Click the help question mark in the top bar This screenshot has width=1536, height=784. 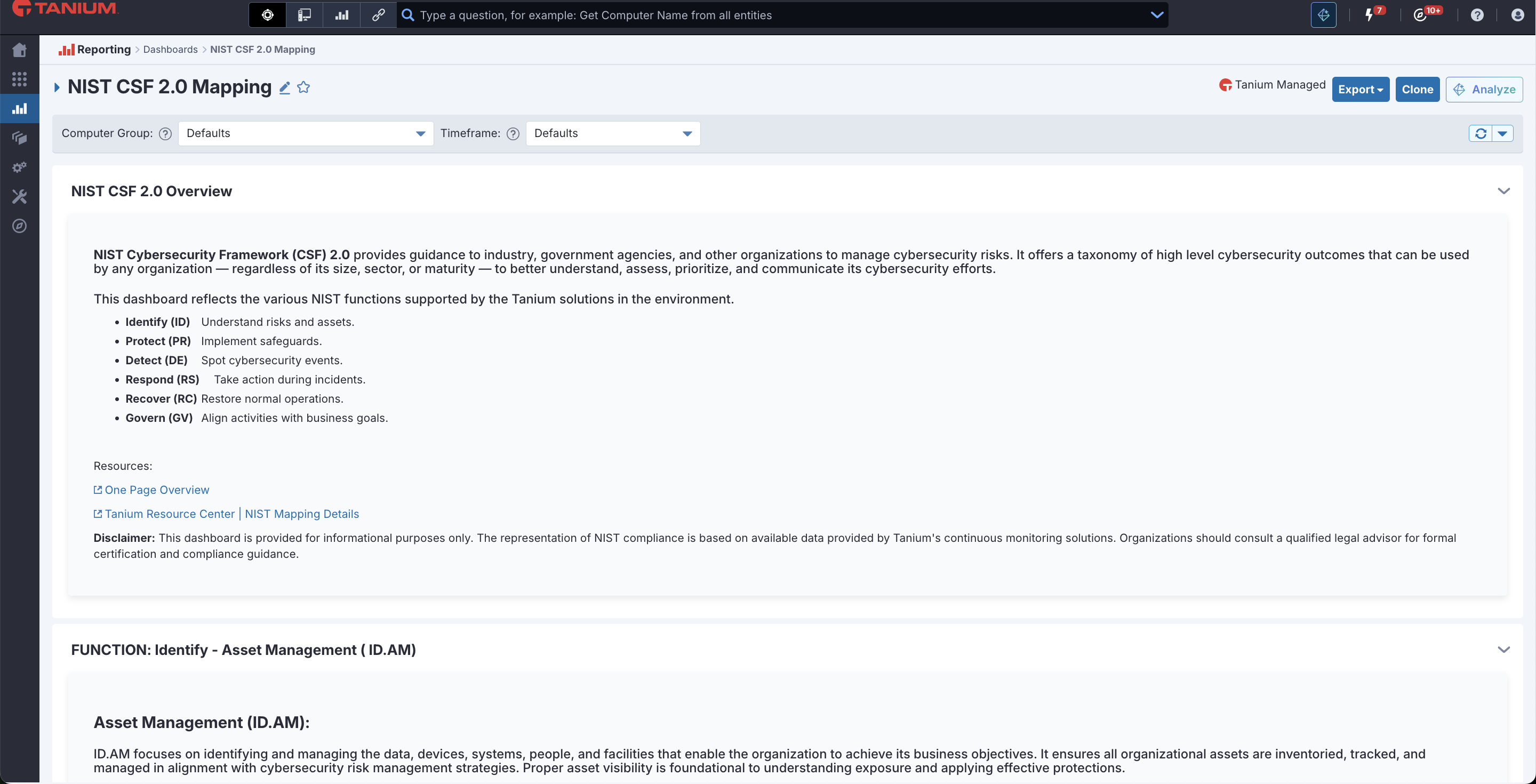[x=1476, y=15]
